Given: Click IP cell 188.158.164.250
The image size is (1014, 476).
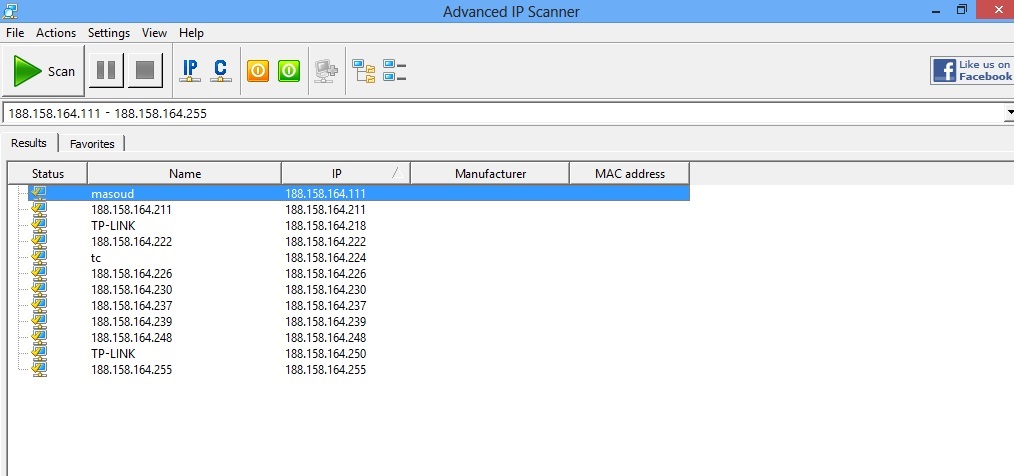Looking at the screenshot, I should pos(325,354).
